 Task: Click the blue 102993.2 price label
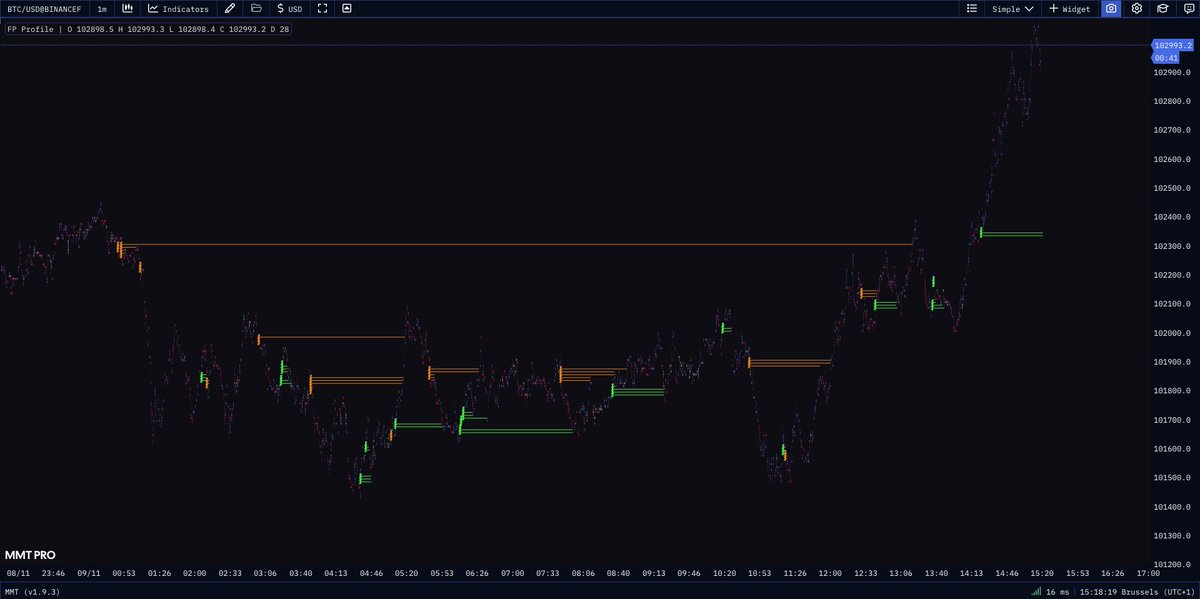tap(1171, 45)
